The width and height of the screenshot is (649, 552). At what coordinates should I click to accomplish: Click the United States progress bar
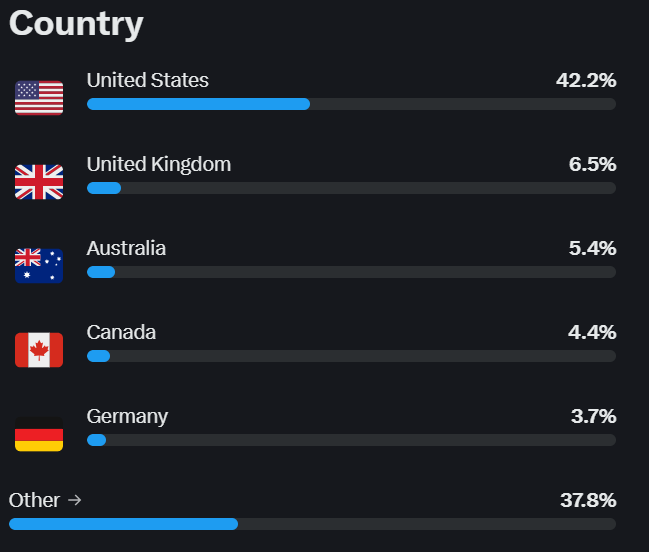[x=351, y=104]
